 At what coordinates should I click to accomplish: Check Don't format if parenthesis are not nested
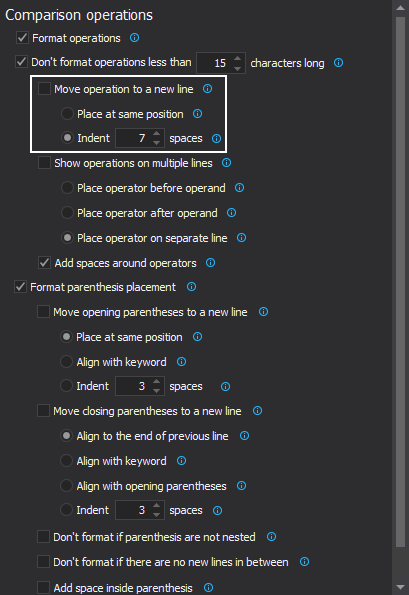pyautogui.click(x=43, y=537)
